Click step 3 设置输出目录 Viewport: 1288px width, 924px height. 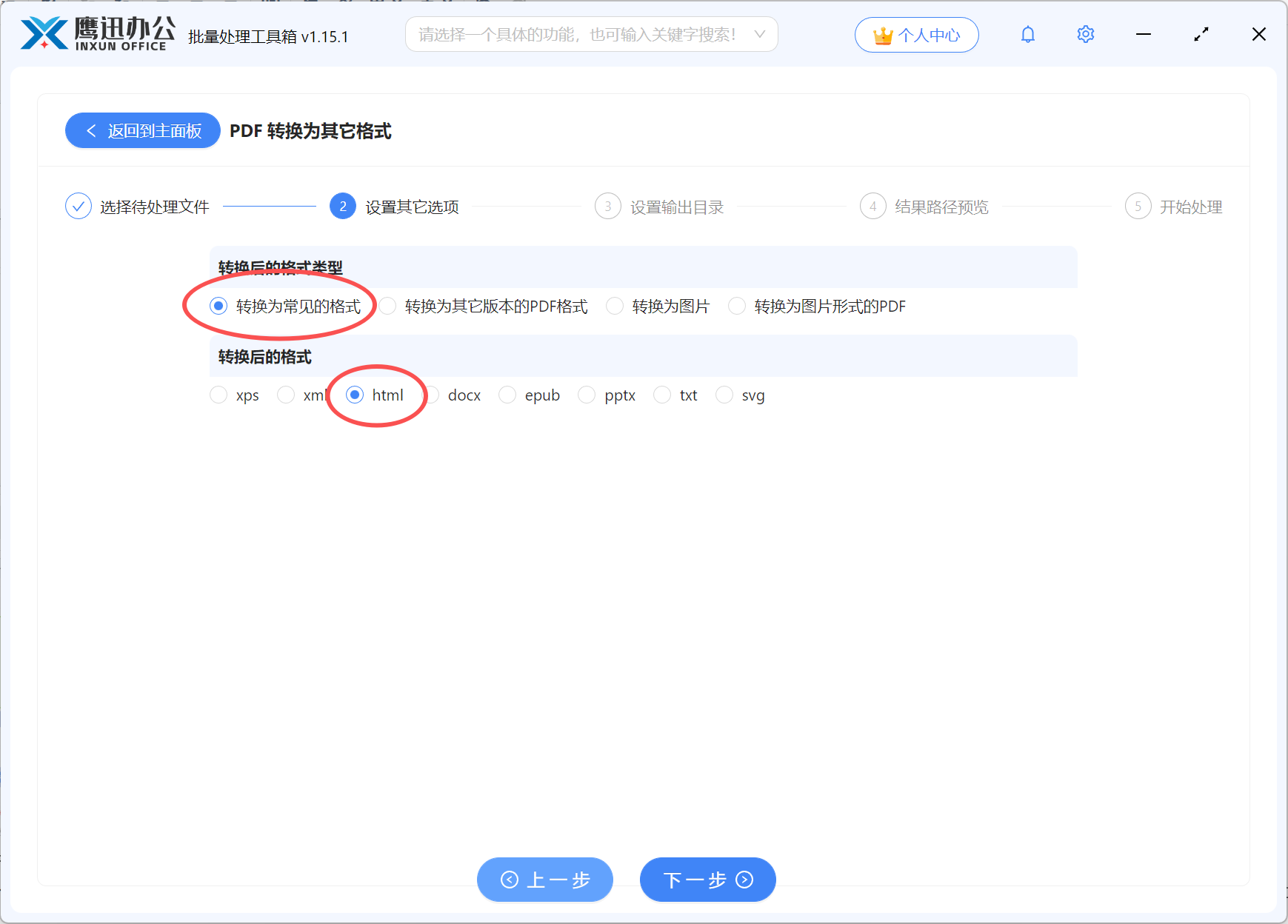(x=660, y=207)
